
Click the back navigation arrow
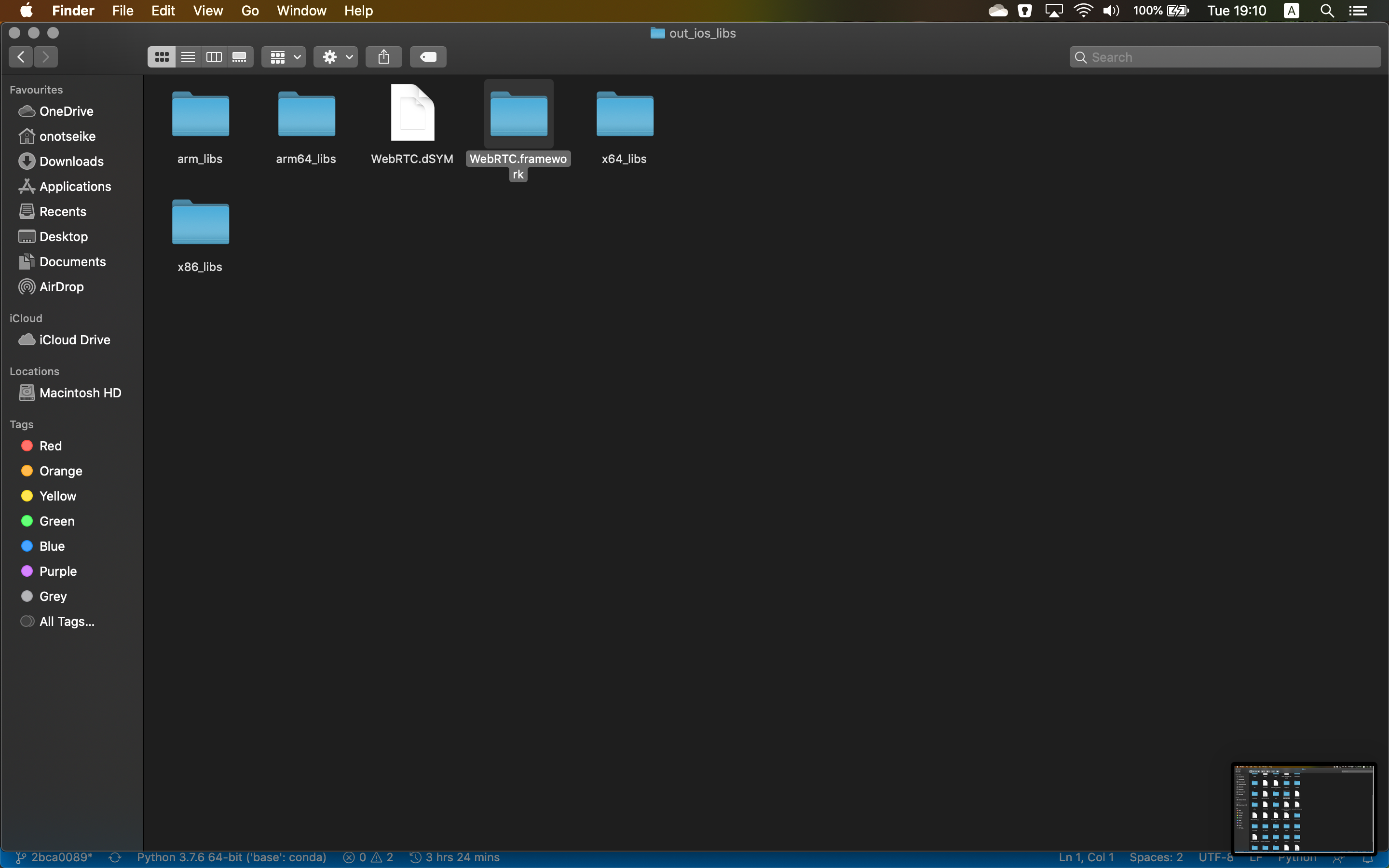20,56
